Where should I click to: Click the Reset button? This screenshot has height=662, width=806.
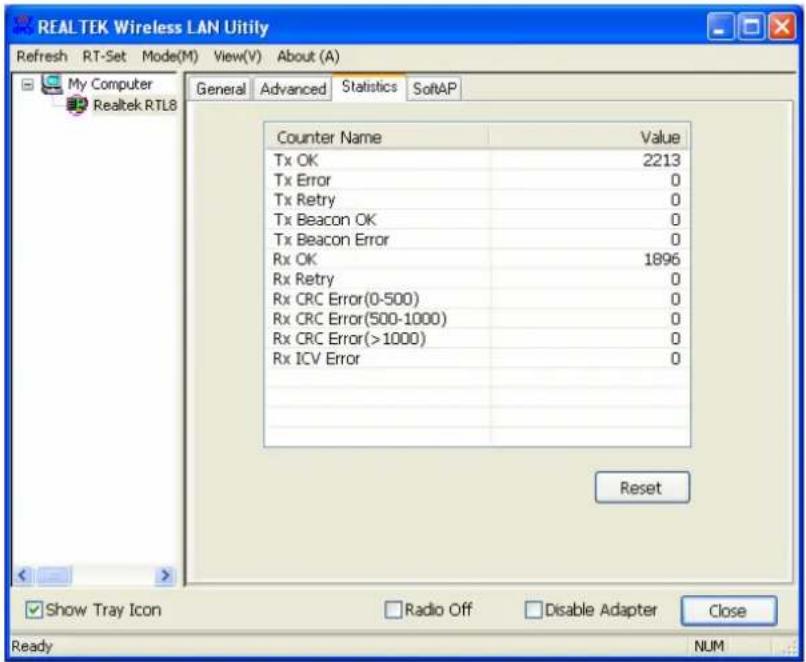[642, 487]
